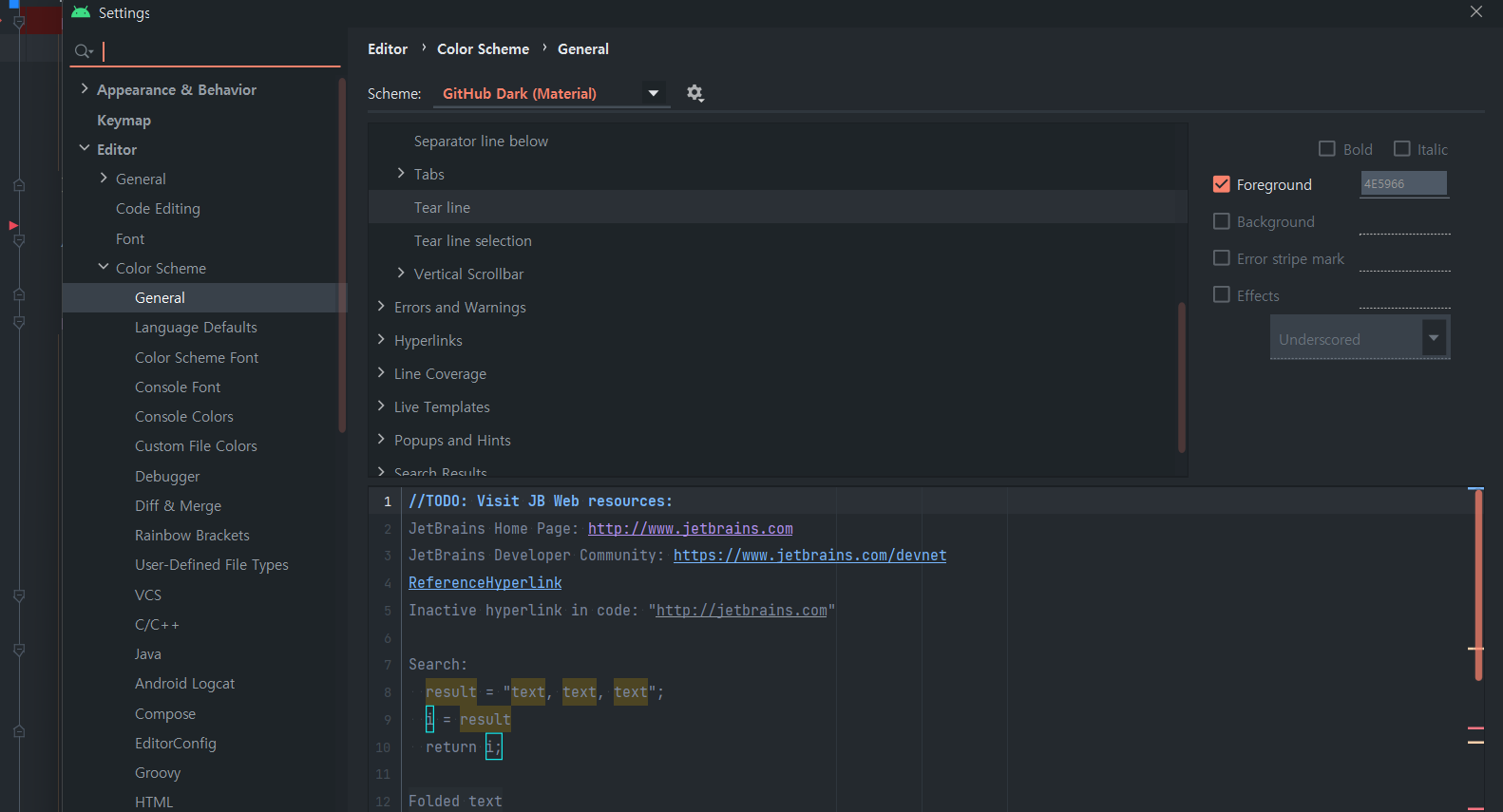Select C/C++ color settings
Viewport: 1503px width, 812px height.
pyautogui.click(x=157, y=624)
